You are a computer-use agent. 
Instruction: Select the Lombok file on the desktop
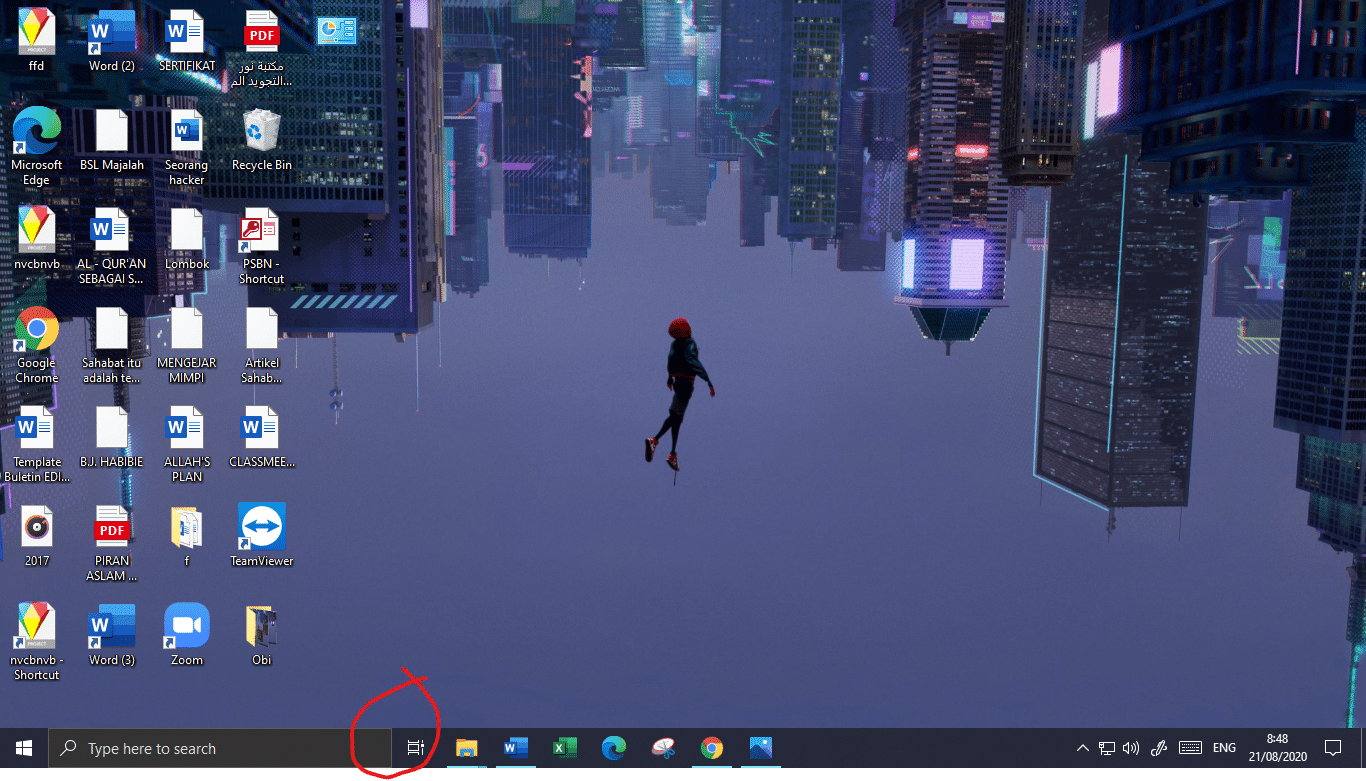tap(187, 239)
